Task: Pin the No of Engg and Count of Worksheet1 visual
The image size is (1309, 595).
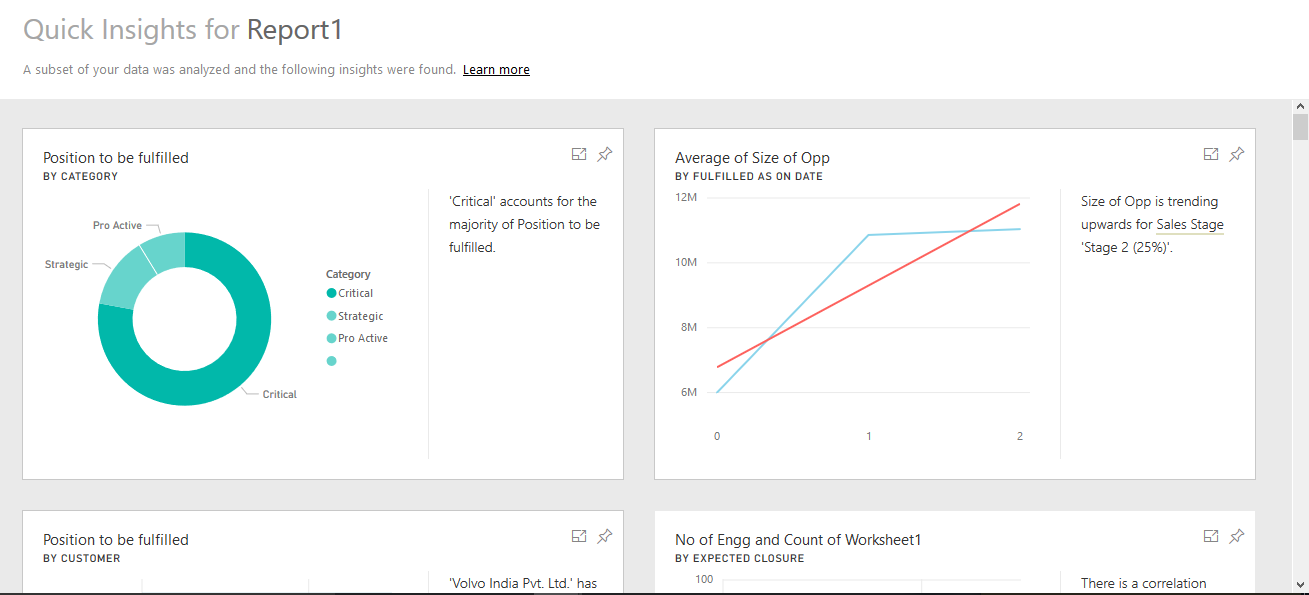Action: pyautogui.click(x=1237, y=536)
